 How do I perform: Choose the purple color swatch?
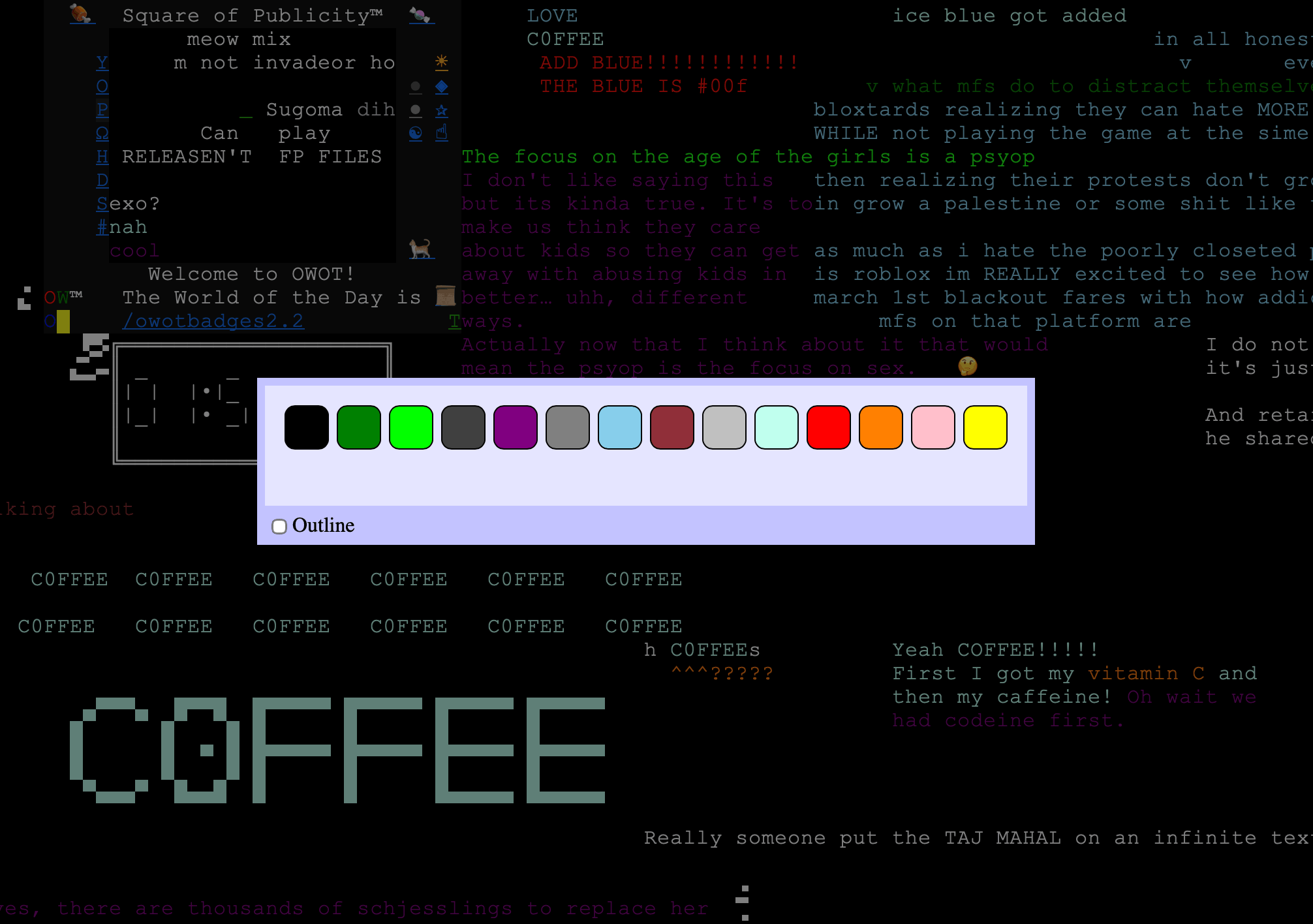tap(516, 427)
